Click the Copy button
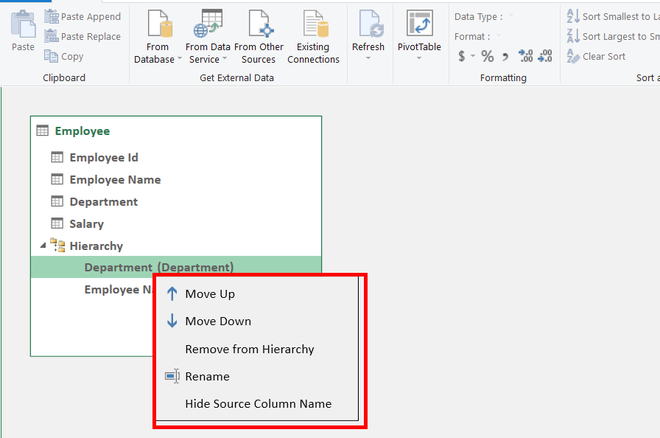Image resolution: width=660 pixels, height=438 pixels. (64, 57)
